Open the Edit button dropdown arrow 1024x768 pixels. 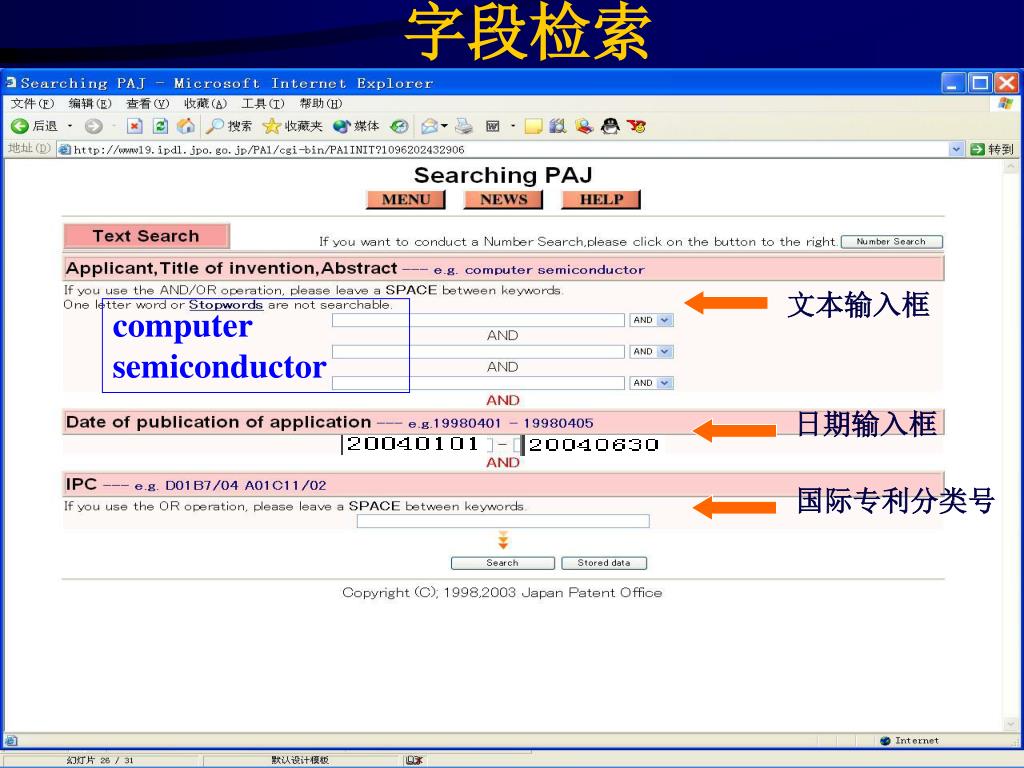[x=513, y=126]
